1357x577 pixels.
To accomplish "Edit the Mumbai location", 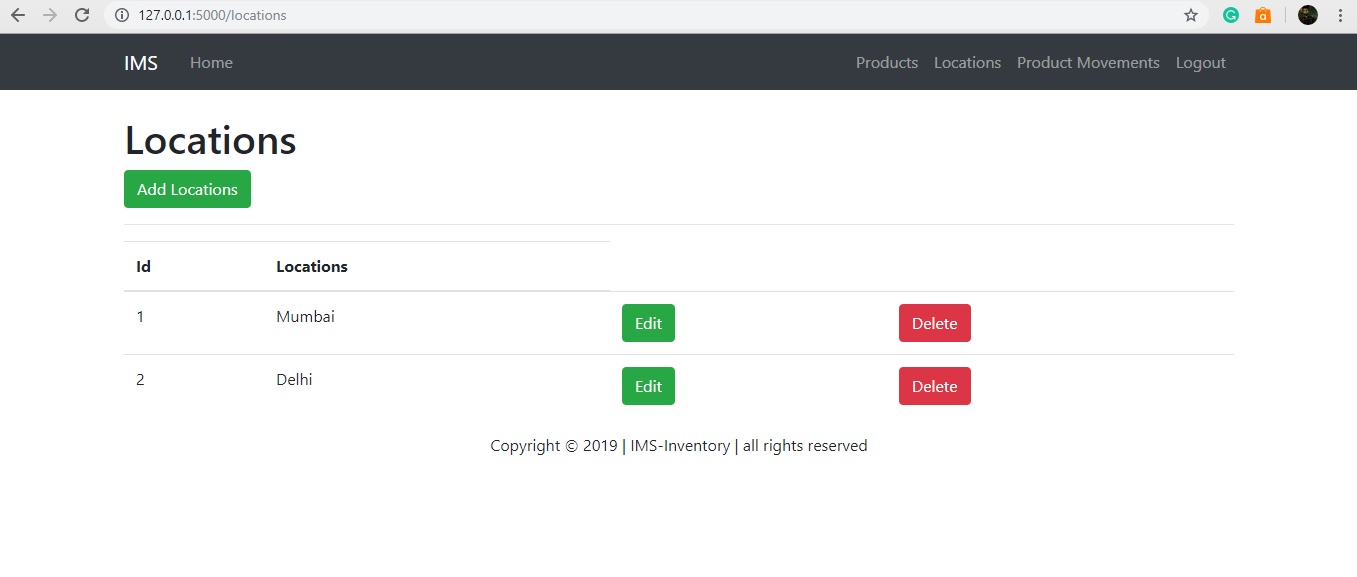I will [x=647, y=322].
